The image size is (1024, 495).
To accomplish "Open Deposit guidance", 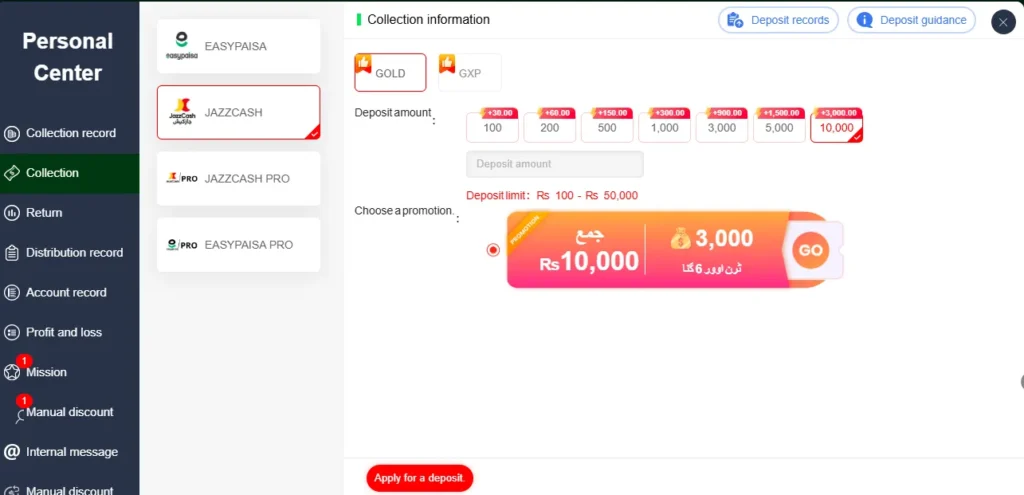I will tap(911, 20).
